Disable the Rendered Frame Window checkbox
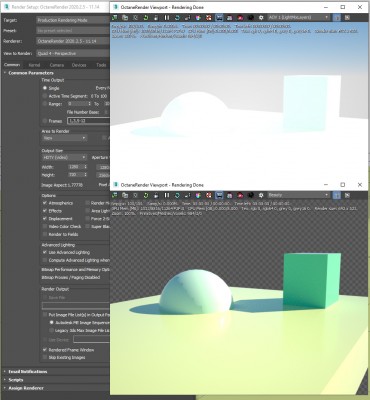 [45, 350]
